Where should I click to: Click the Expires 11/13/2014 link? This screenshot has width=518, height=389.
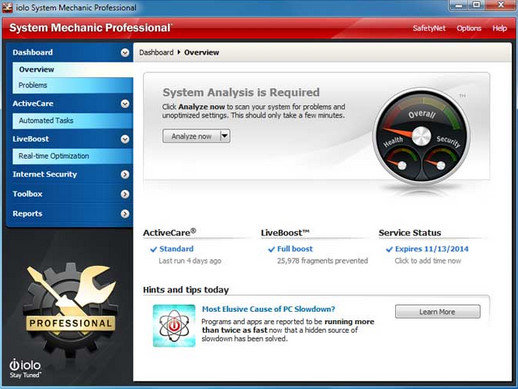[x=432, y=249]
